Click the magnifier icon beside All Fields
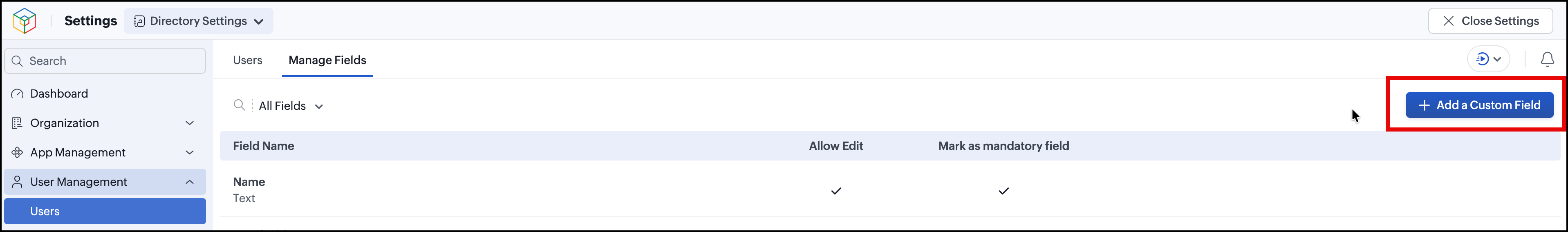 pos(239,105)
